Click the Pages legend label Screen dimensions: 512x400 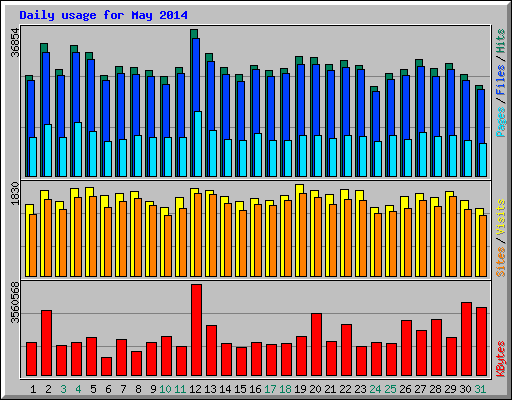(501, 122)
